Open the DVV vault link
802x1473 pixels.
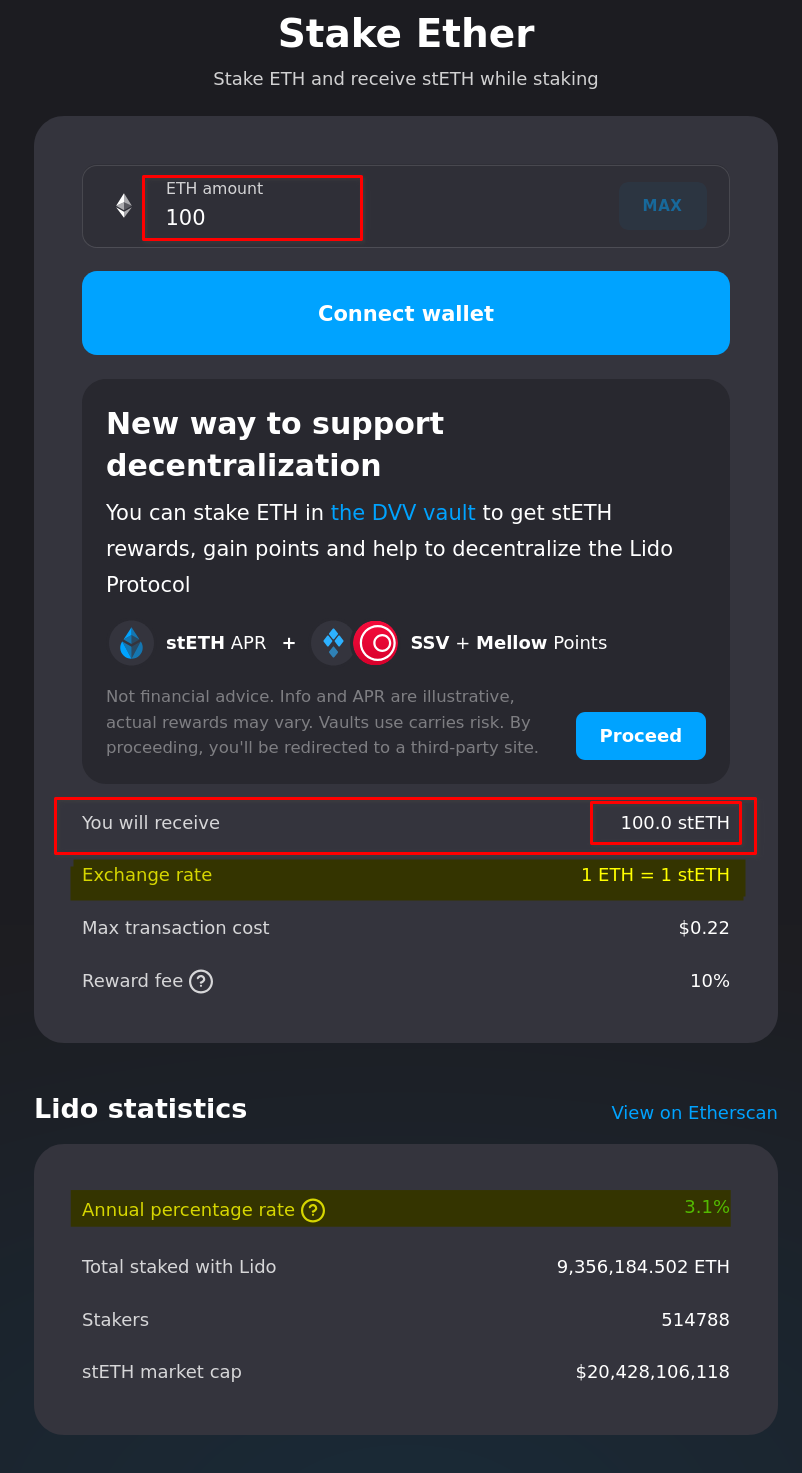403,513
